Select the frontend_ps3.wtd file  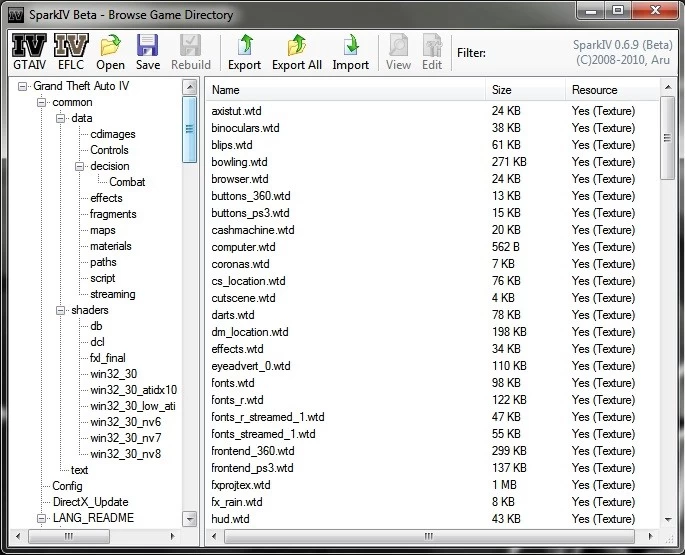[252, 468]
